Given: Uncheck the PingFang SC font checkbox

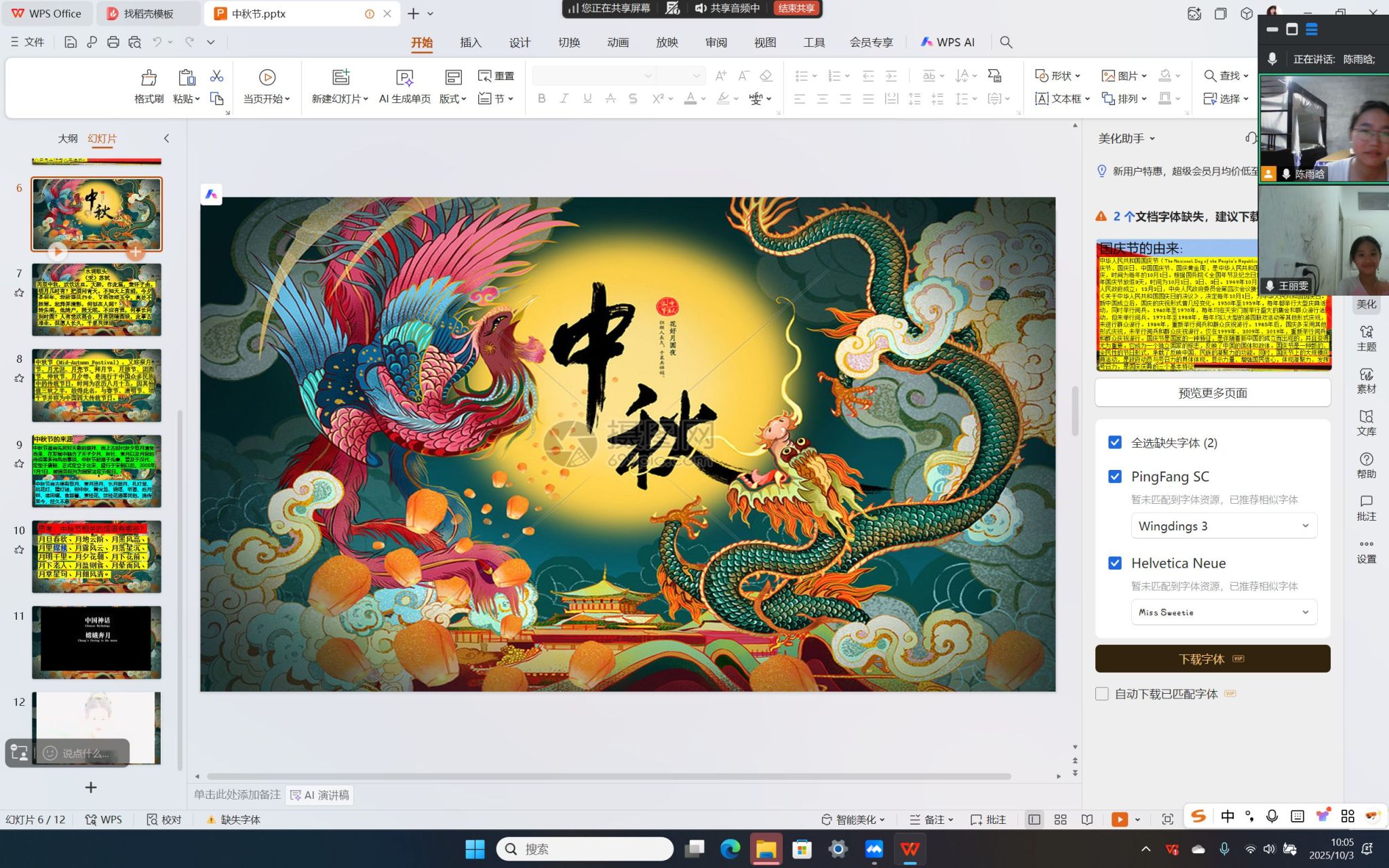Looking at the screenshot, I should (x=1114, y=476).
